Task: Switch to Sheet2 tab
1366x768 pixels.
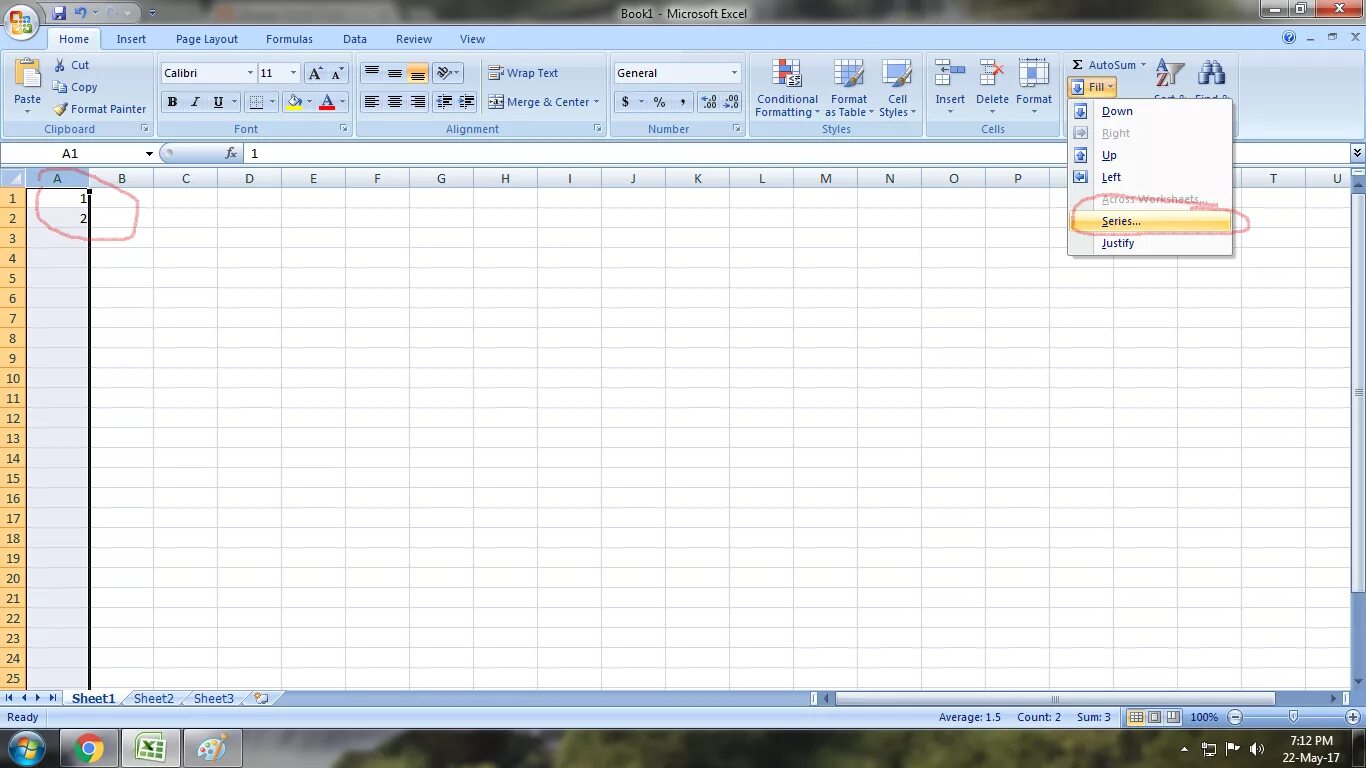Action: (153, 698)
